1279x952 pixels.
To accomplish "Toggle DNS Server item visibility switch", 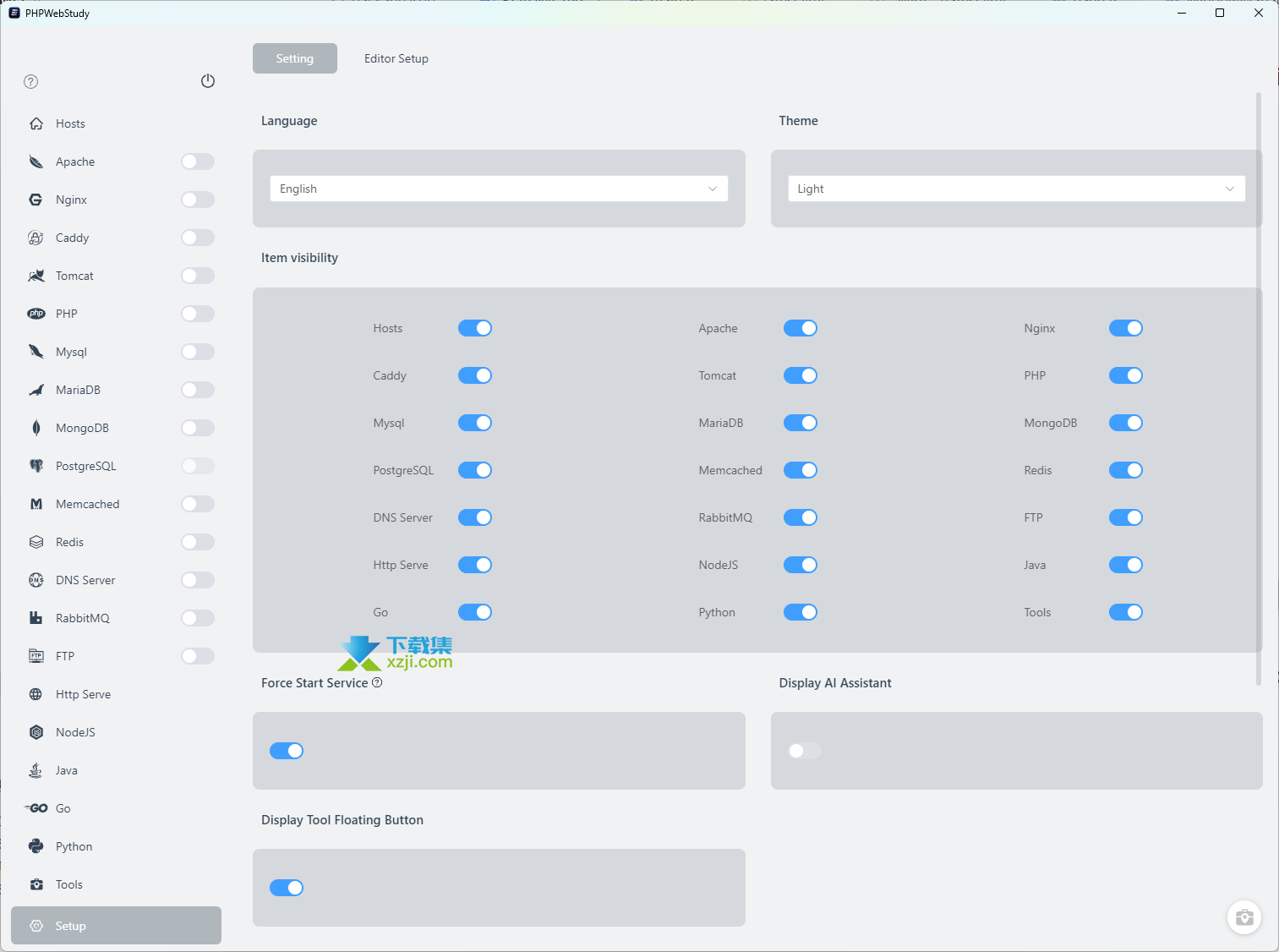I will [x=475, y=517].
